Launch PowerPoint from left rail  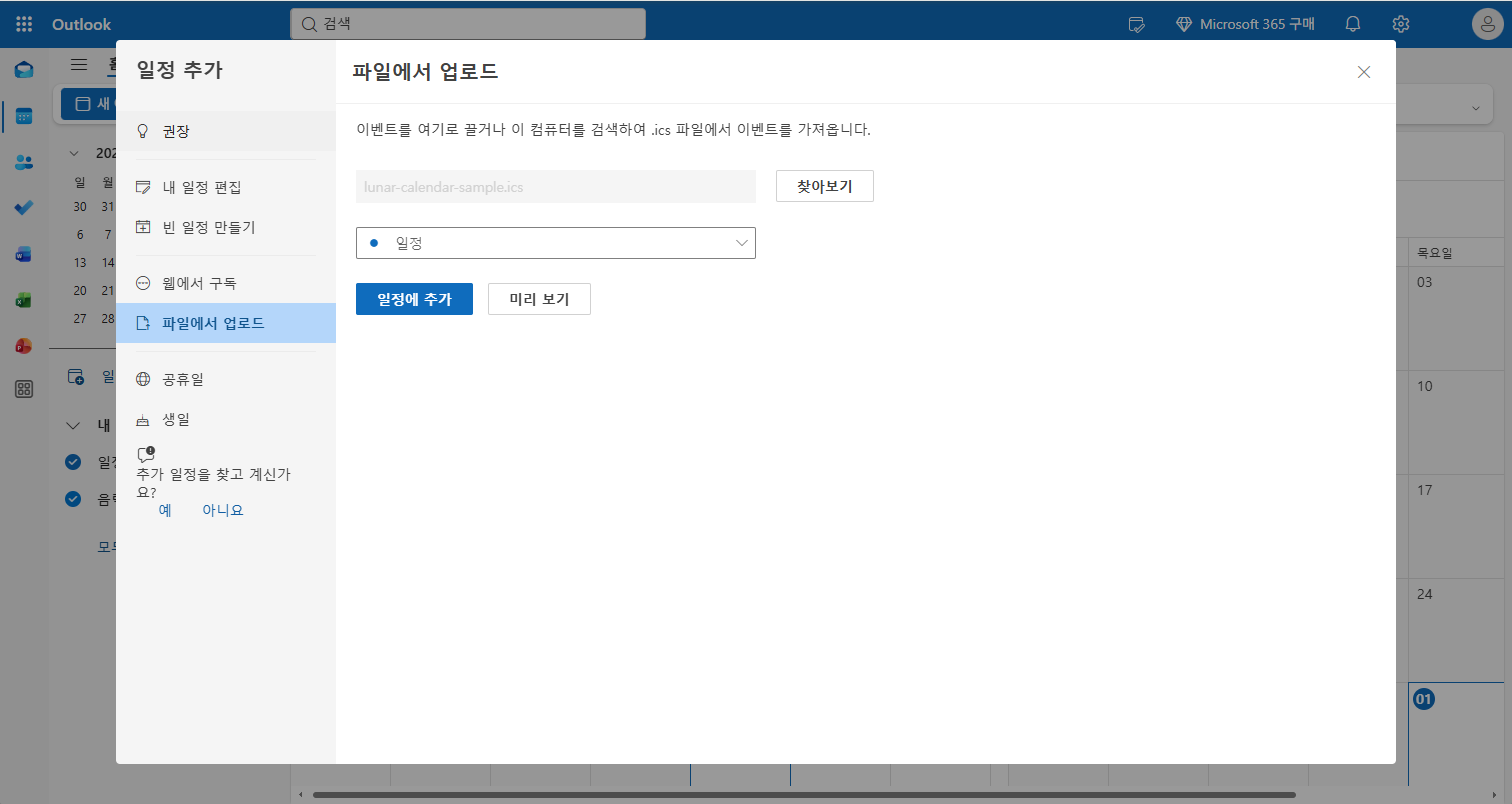[24, 346]
